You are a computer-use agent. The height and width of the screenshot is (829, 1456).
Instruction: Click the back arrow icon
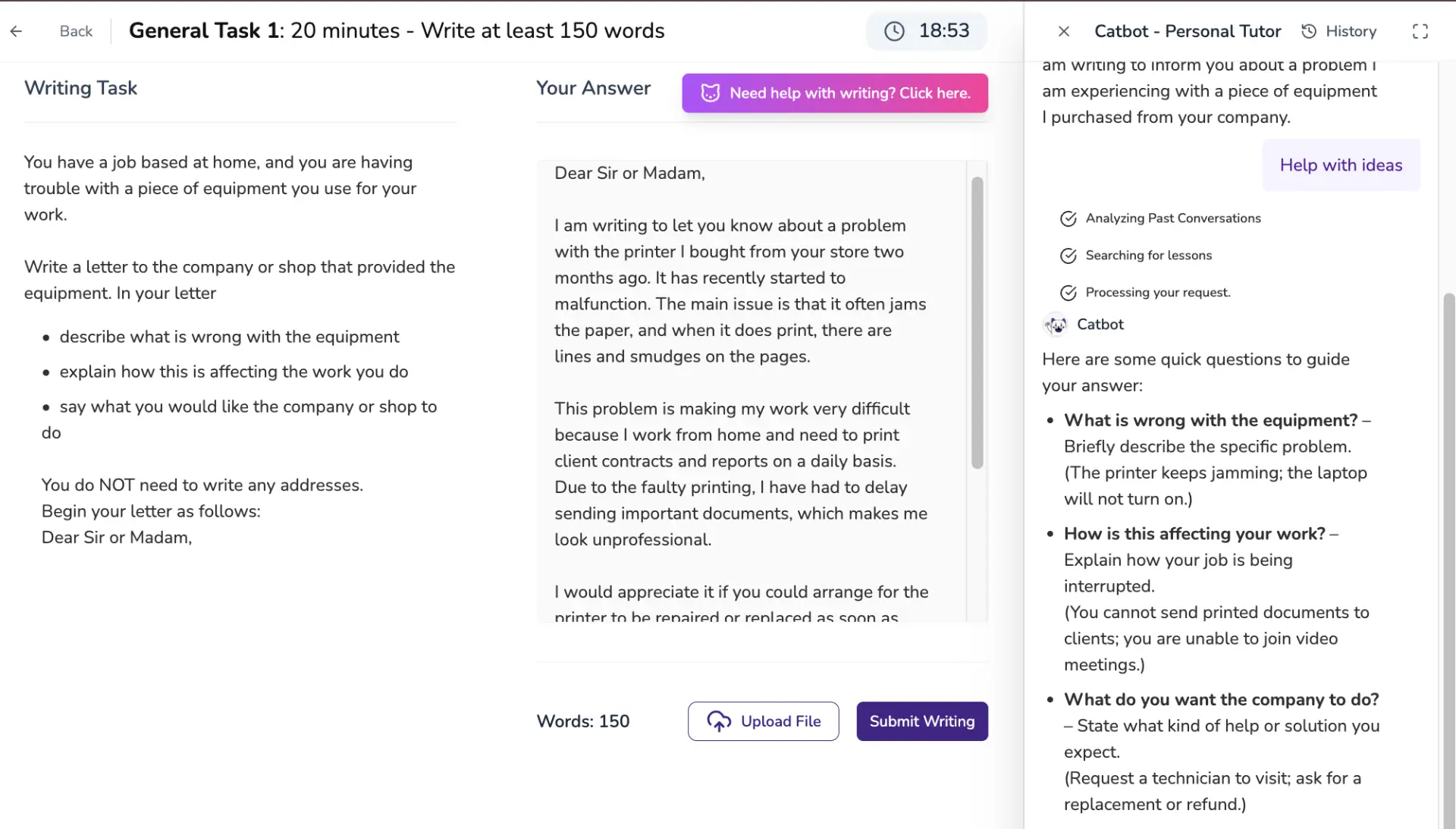(16, 31)
